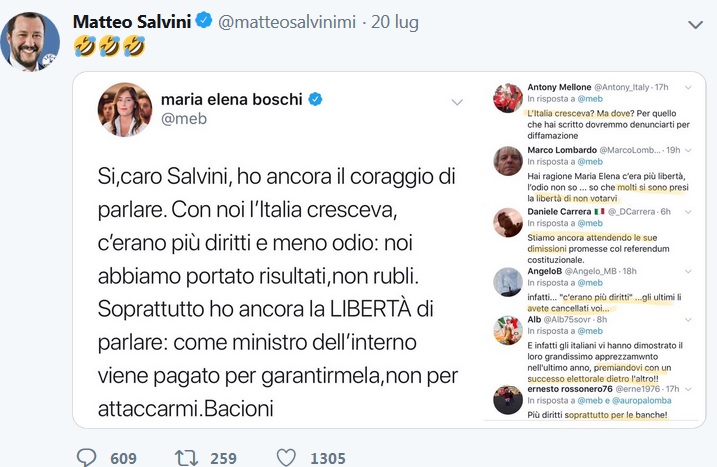The image size is (717, 467).
Task: Click the three laughing emojis
Action: point(110,45)
